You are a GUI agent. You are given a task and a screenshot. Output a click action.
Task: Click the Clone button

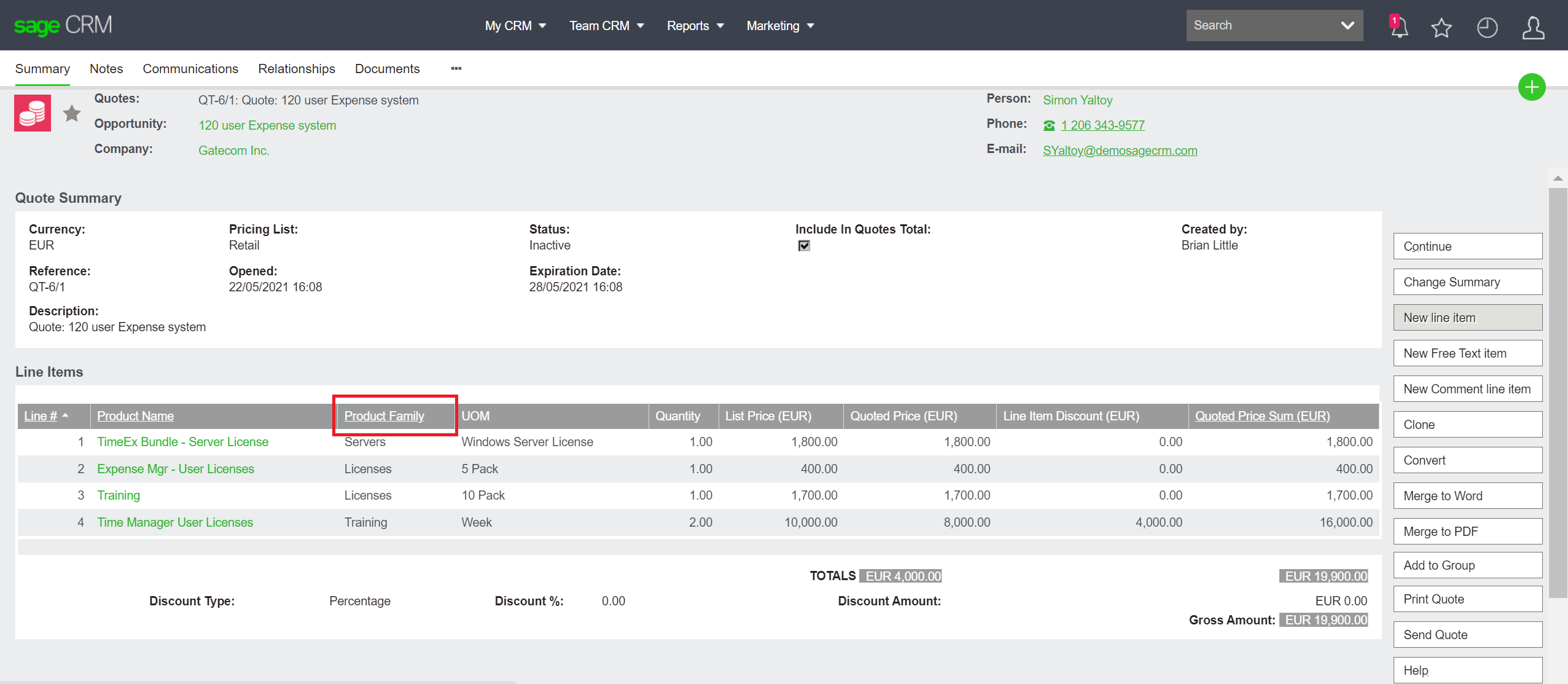pos(1467,425)
